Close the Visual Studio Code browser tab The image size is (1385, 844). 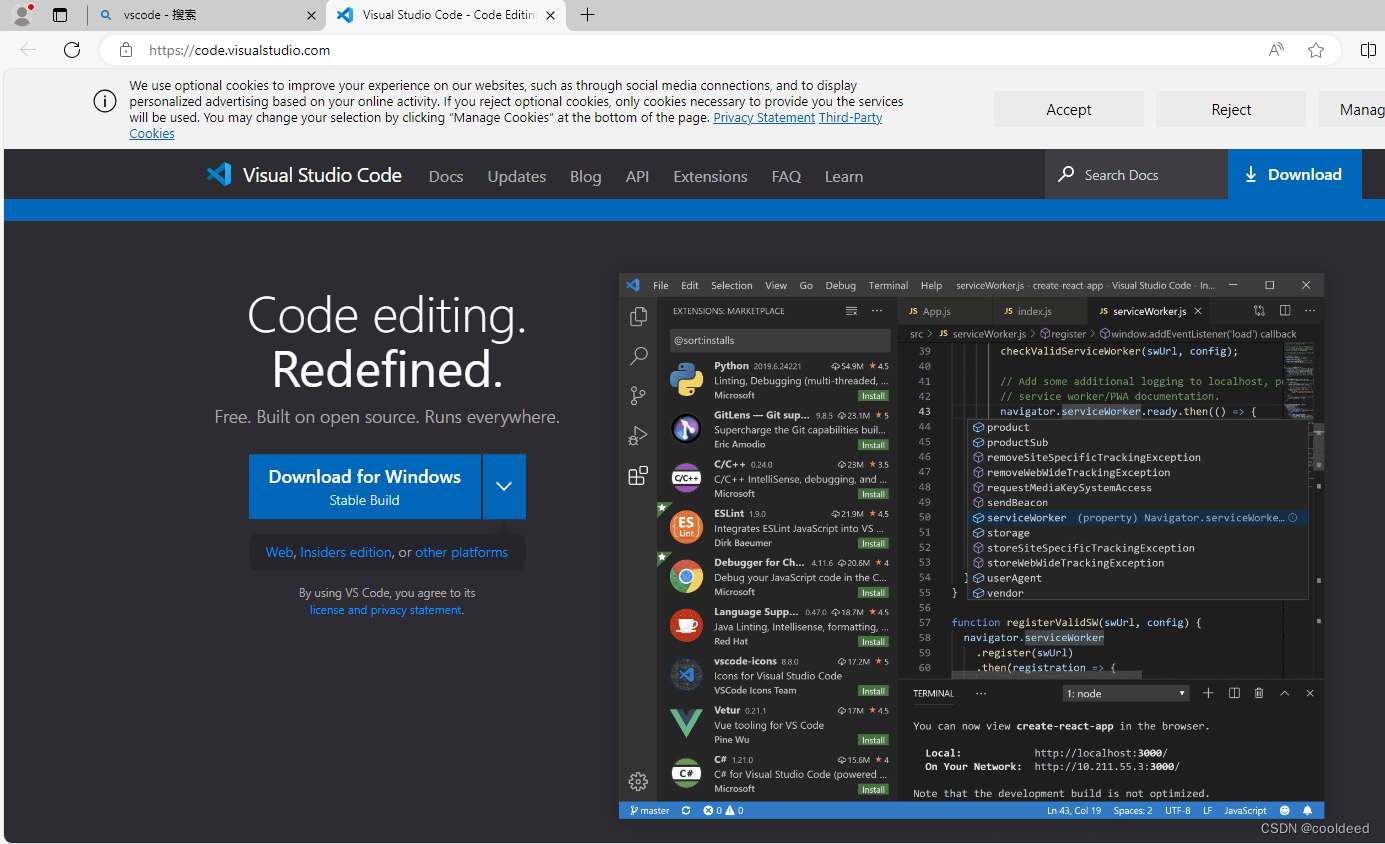click(549, 15)
